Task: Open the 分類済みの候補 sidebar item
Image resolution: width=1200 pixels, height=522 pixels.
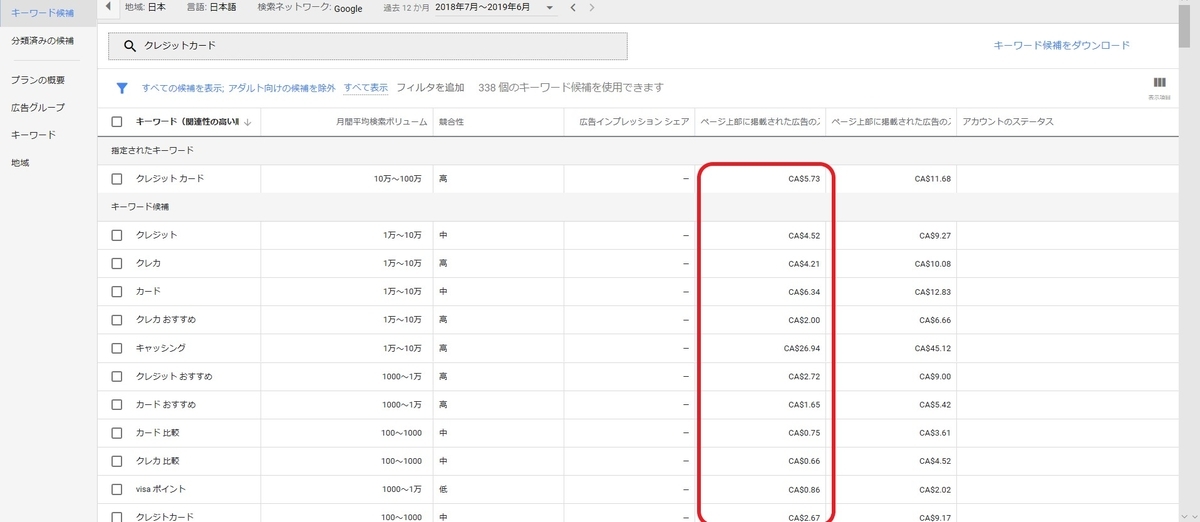Action: [43, 41]
